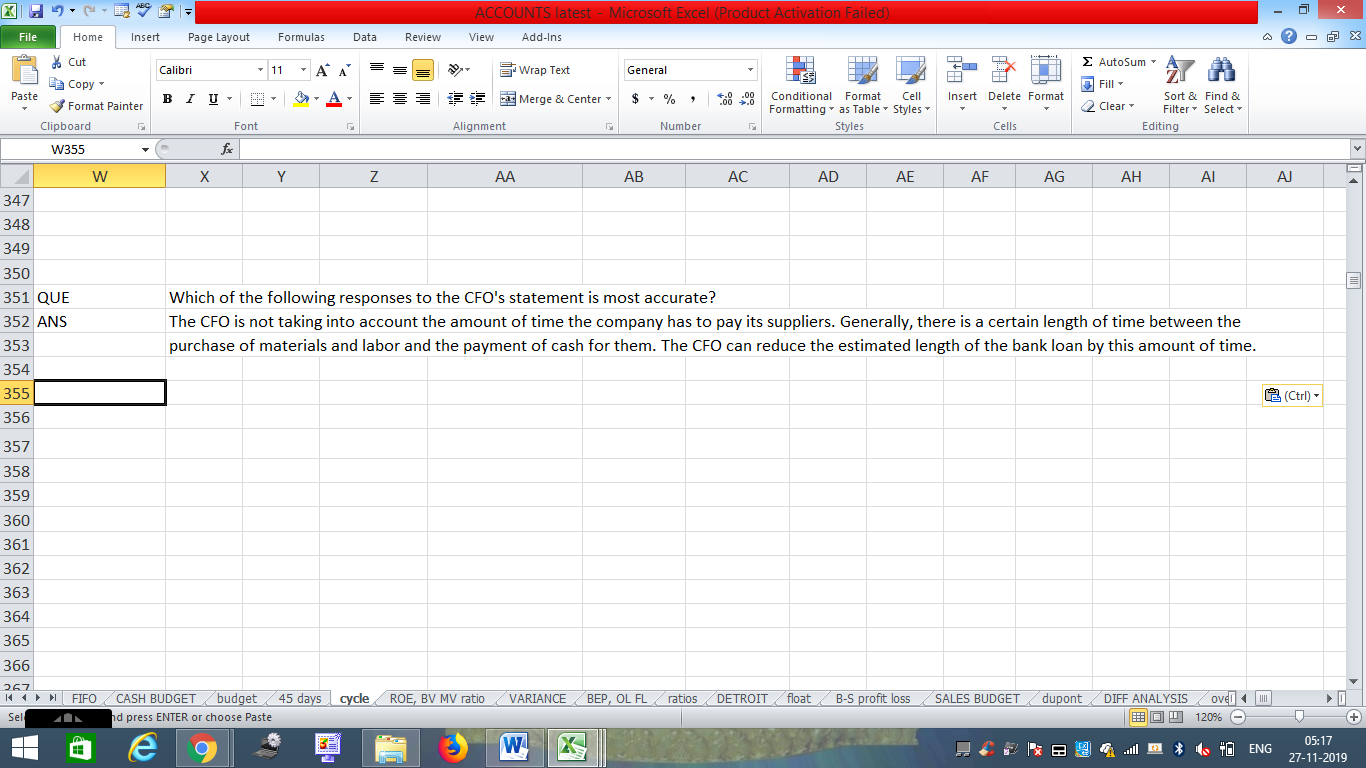Click the Find & Select icon
The image size is (1366, 768).
coord(1222,73)
